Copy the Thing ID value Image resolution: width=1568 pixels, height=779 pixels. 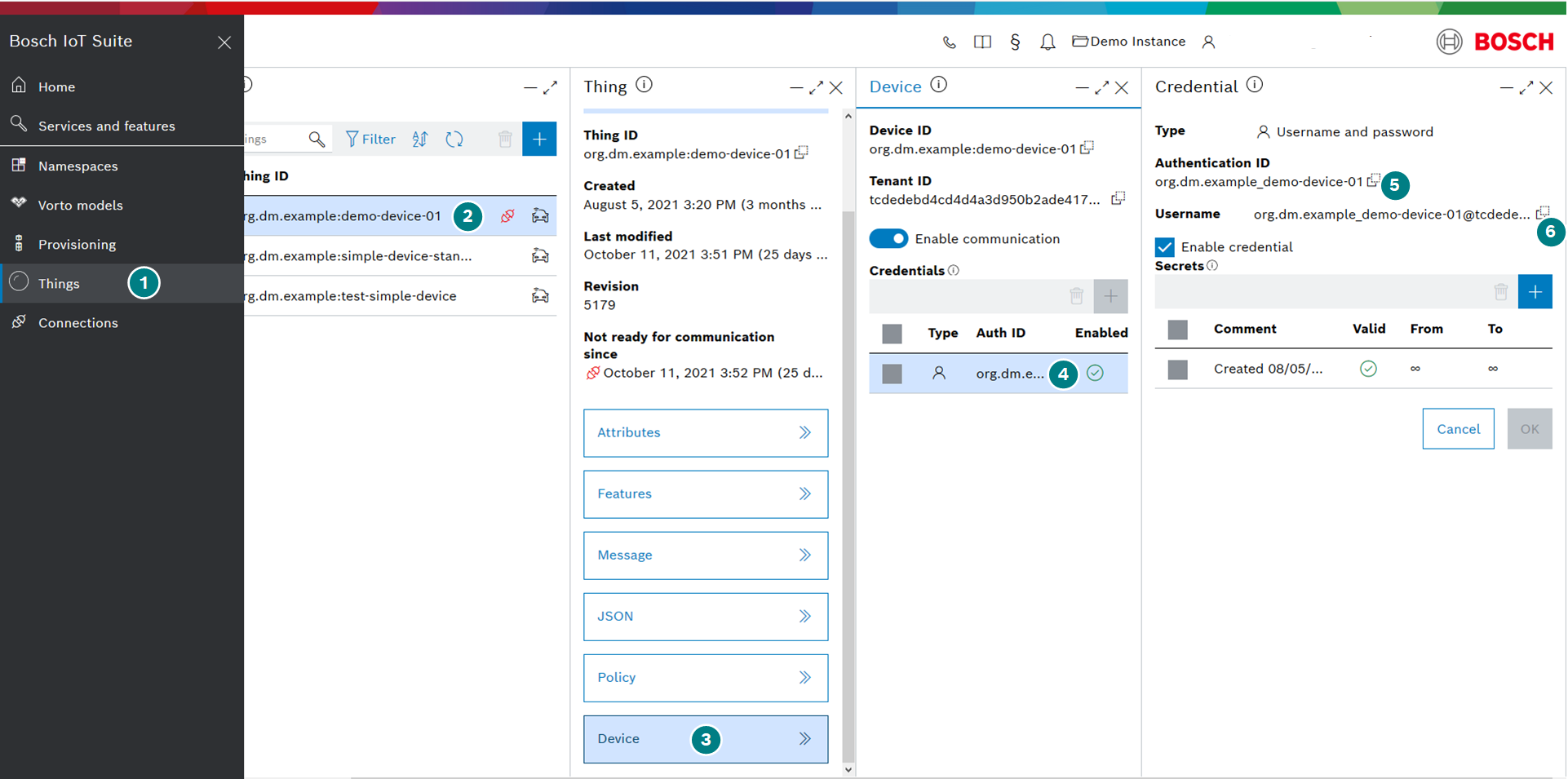[801, 153]
